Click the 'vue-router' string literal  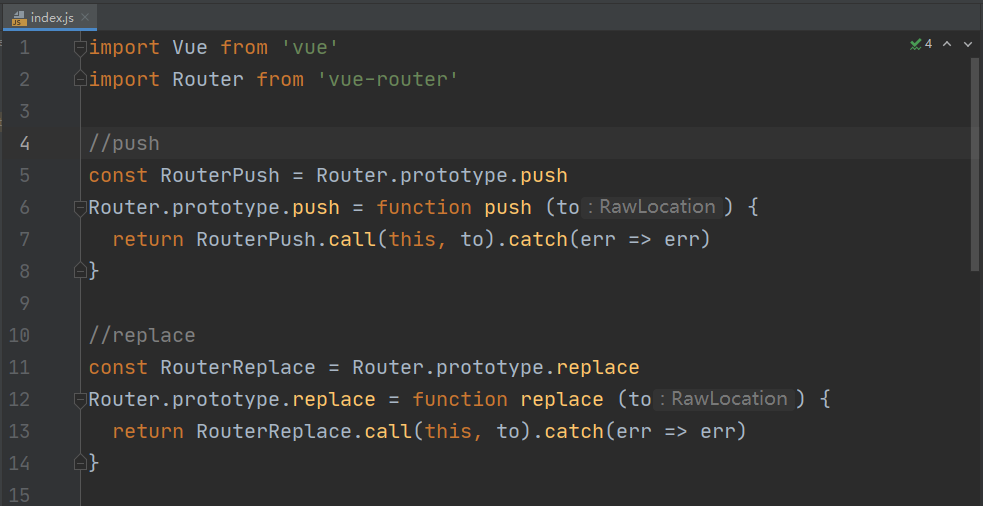388,80
